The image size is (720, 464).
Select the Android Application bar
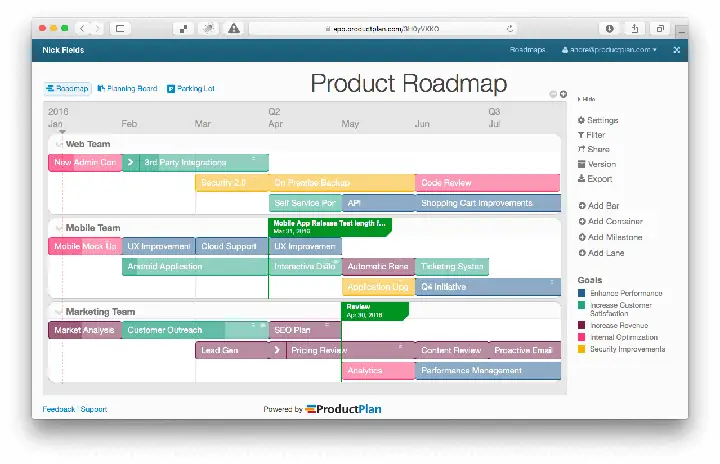click(x=195, y=266)
